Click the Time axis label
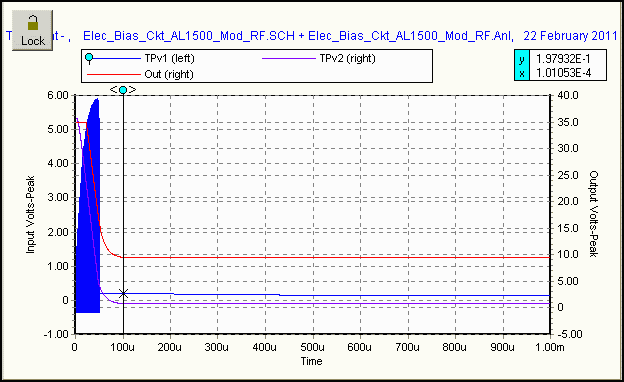 311,361
